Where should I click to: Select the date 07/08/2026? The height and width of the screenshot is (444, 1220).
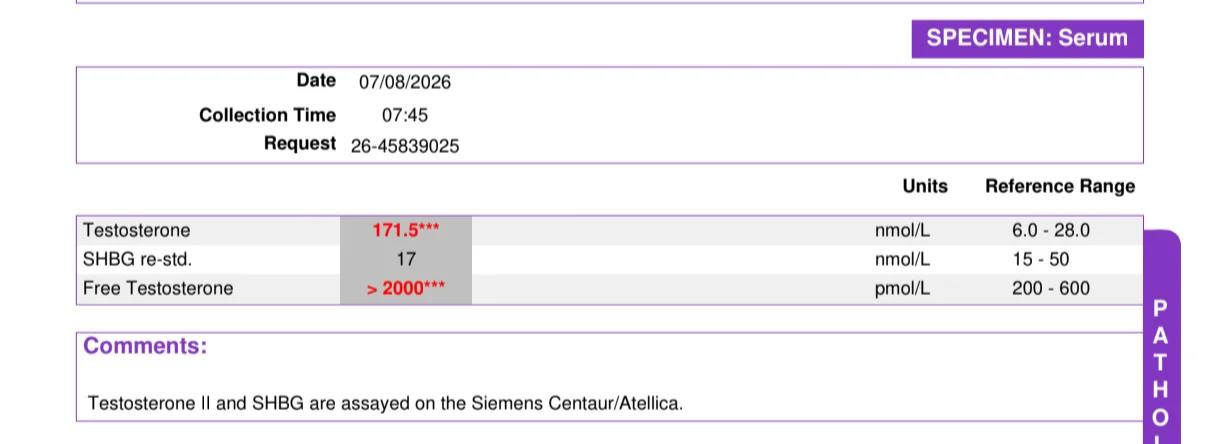point(405,82)
